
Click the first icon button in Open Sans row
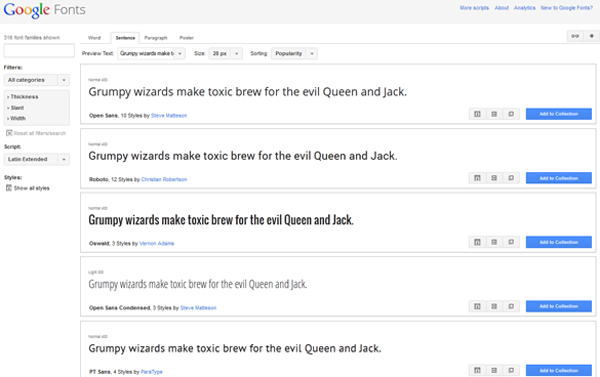(x=477, y=114)
